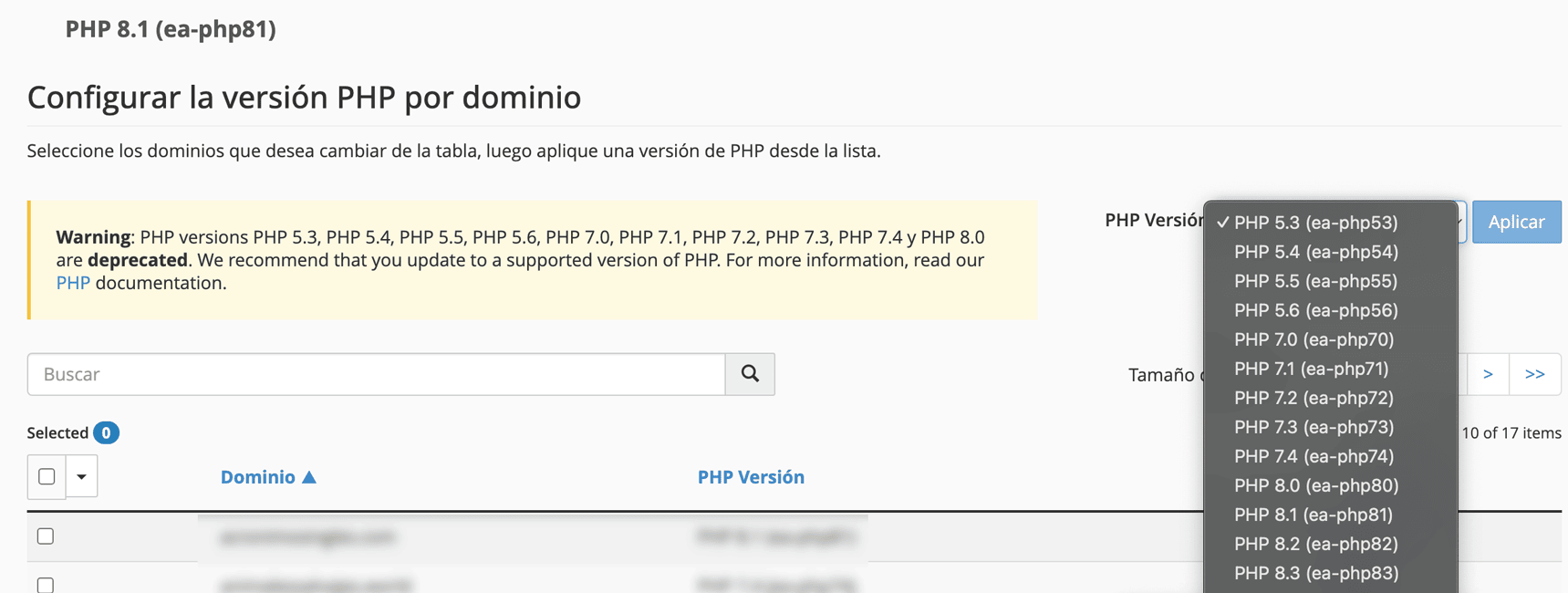Choose PHP 5.6 (ea-php56) option
The width and height of the screenshot is (1568, 593).
[1315, 310]
